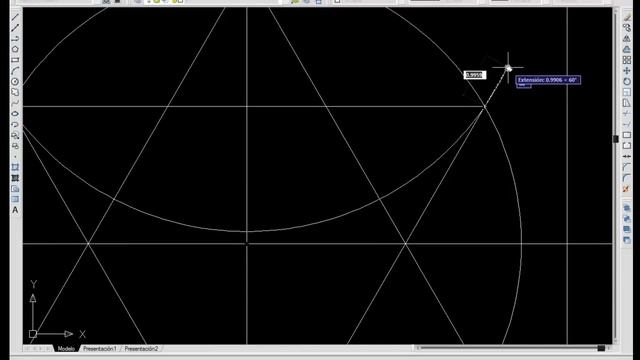
Task: Select the Join tool
Action: coord(627,156)
